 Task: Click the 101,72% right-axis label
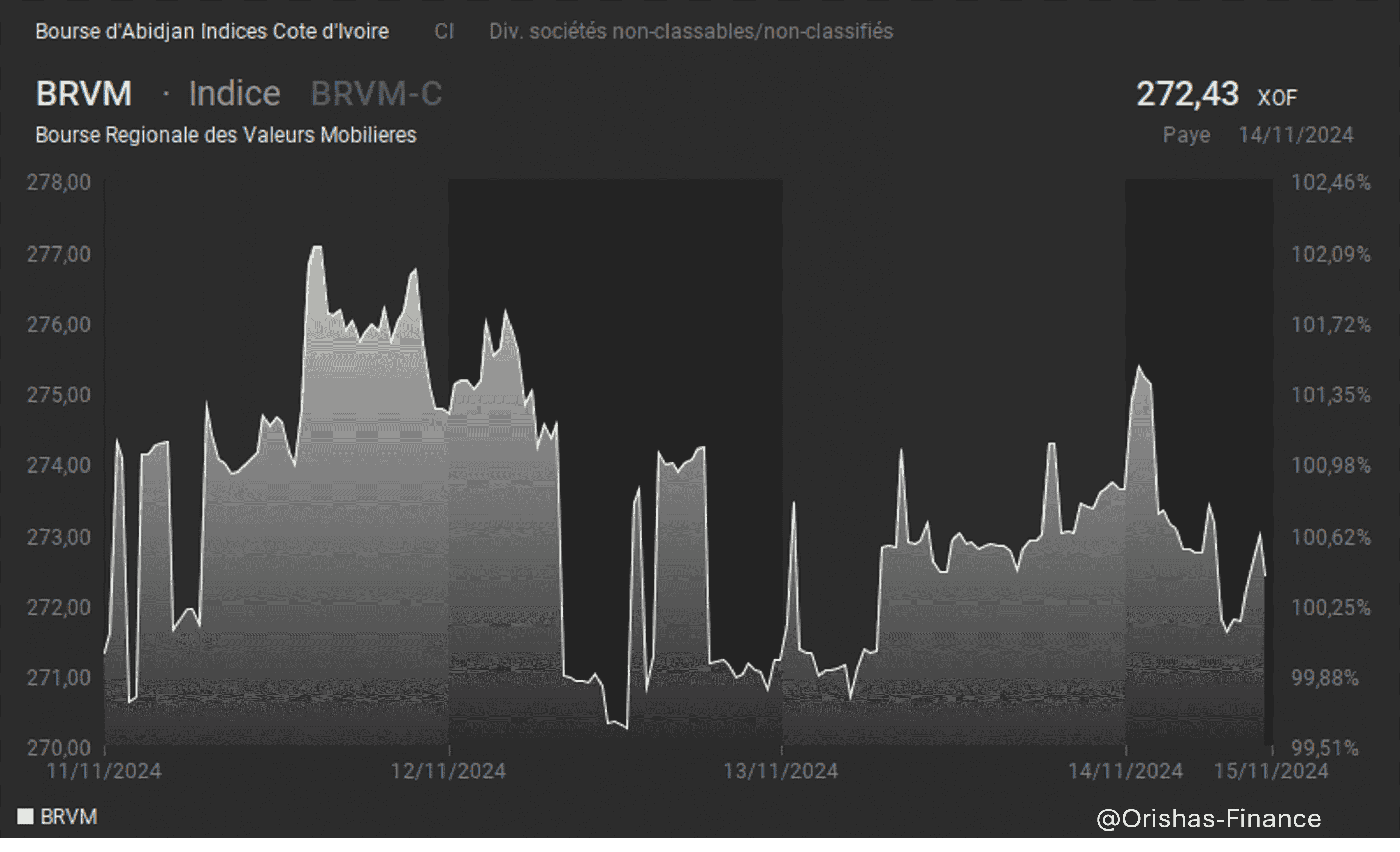click(1331, 324)
